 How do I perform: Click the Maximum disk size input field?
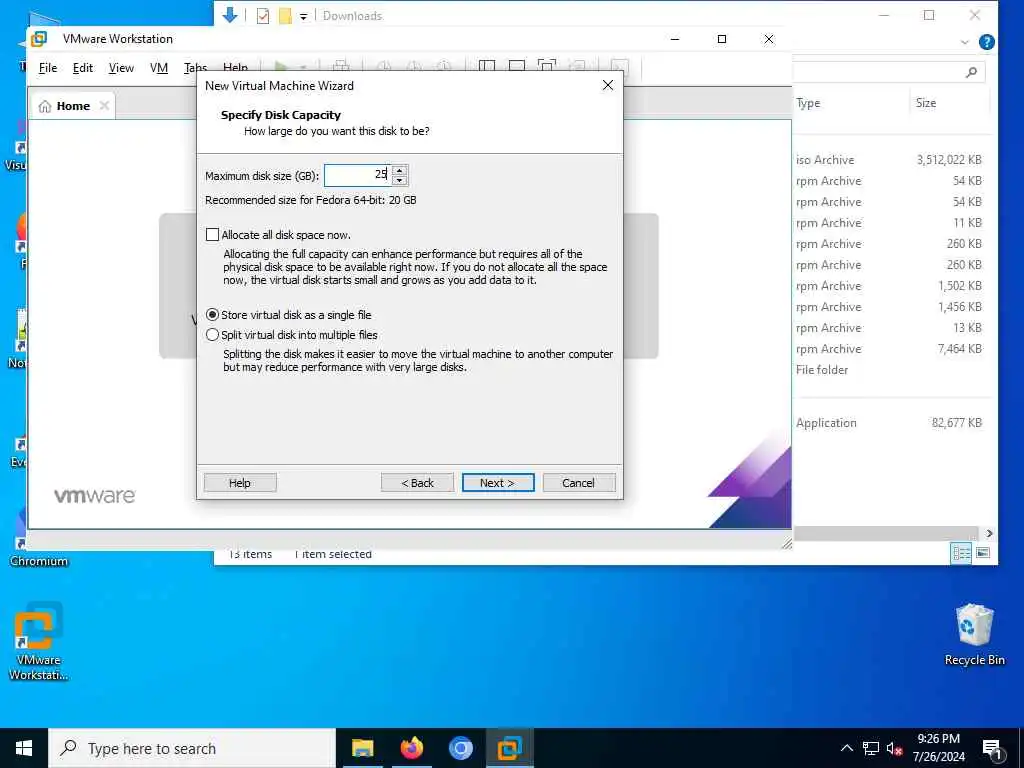point(357,174)
